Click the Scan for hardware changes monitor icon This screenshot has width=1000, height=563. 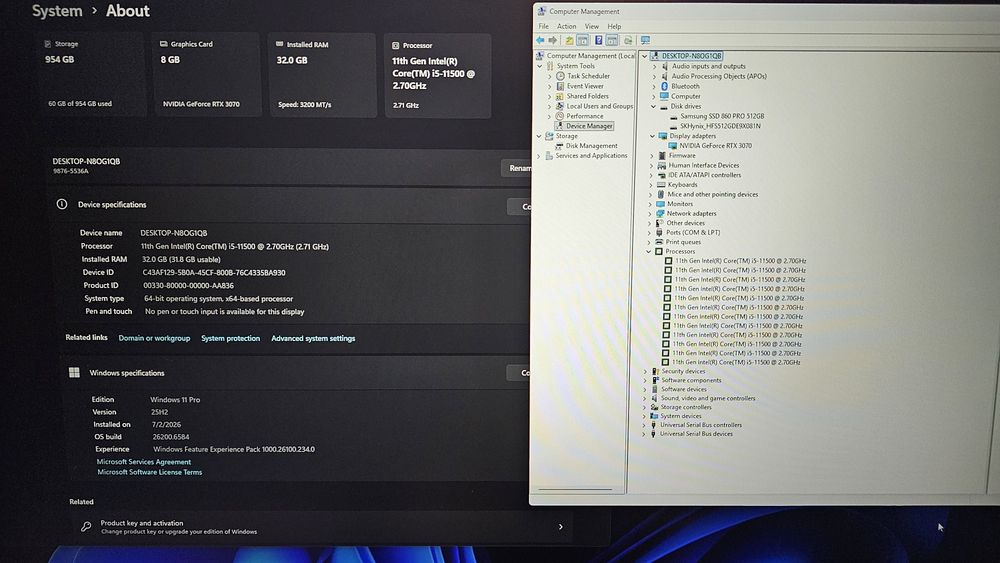[645, 40]
